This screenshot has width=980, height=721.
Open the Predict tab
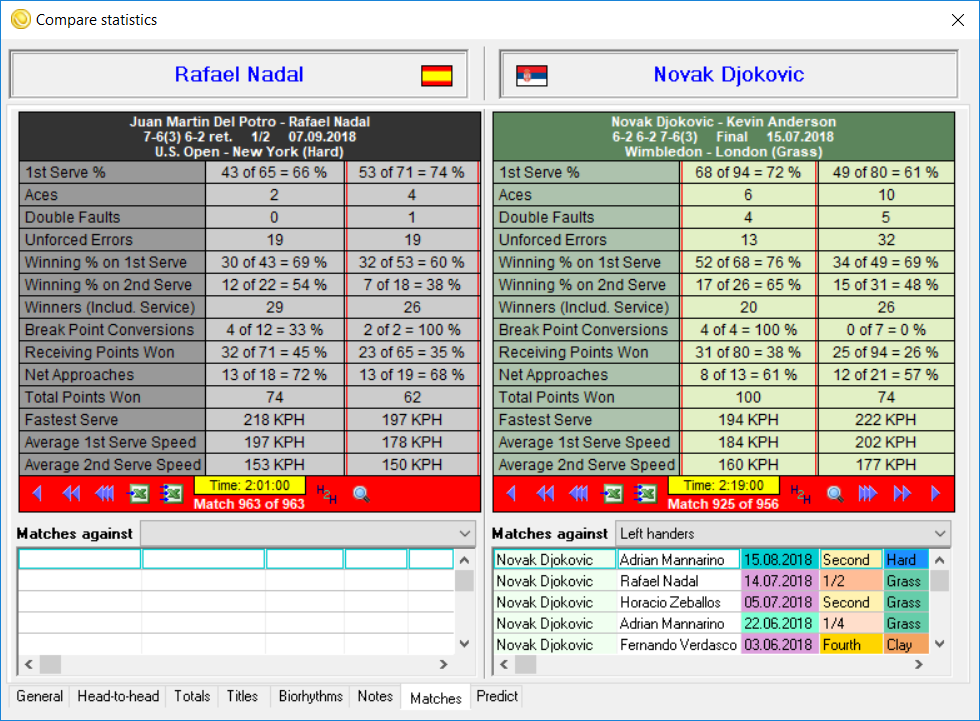[497, 696]
